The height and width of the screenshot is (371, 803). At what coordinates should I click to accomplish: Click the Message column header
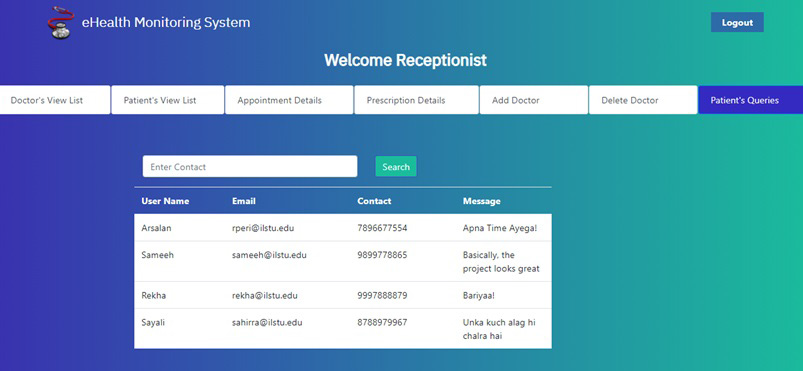click(x=482, y=201)
